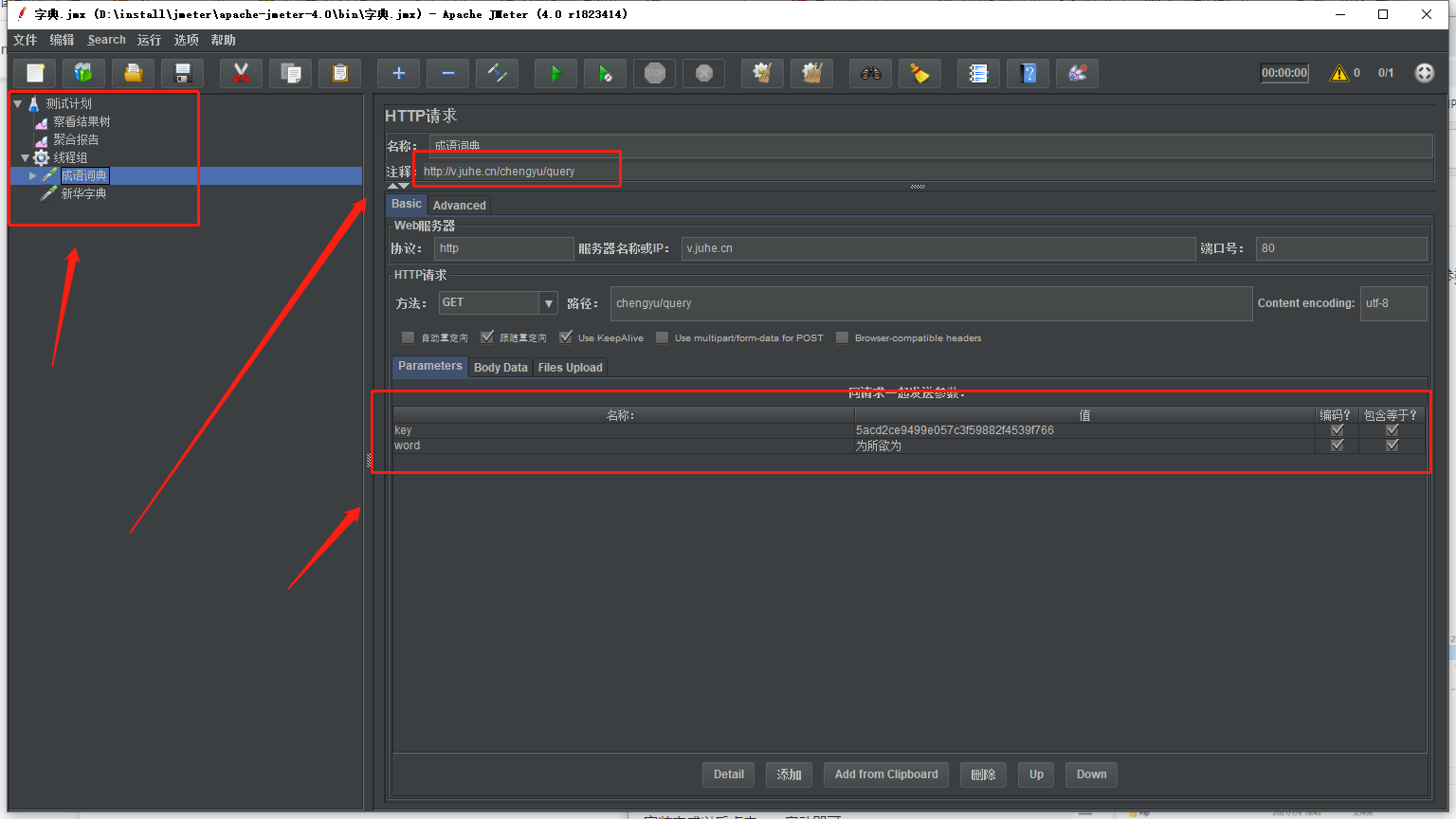Click the Shutdown test icon
The width and height of the screenshot is (1456, 819).
[704, 73]
